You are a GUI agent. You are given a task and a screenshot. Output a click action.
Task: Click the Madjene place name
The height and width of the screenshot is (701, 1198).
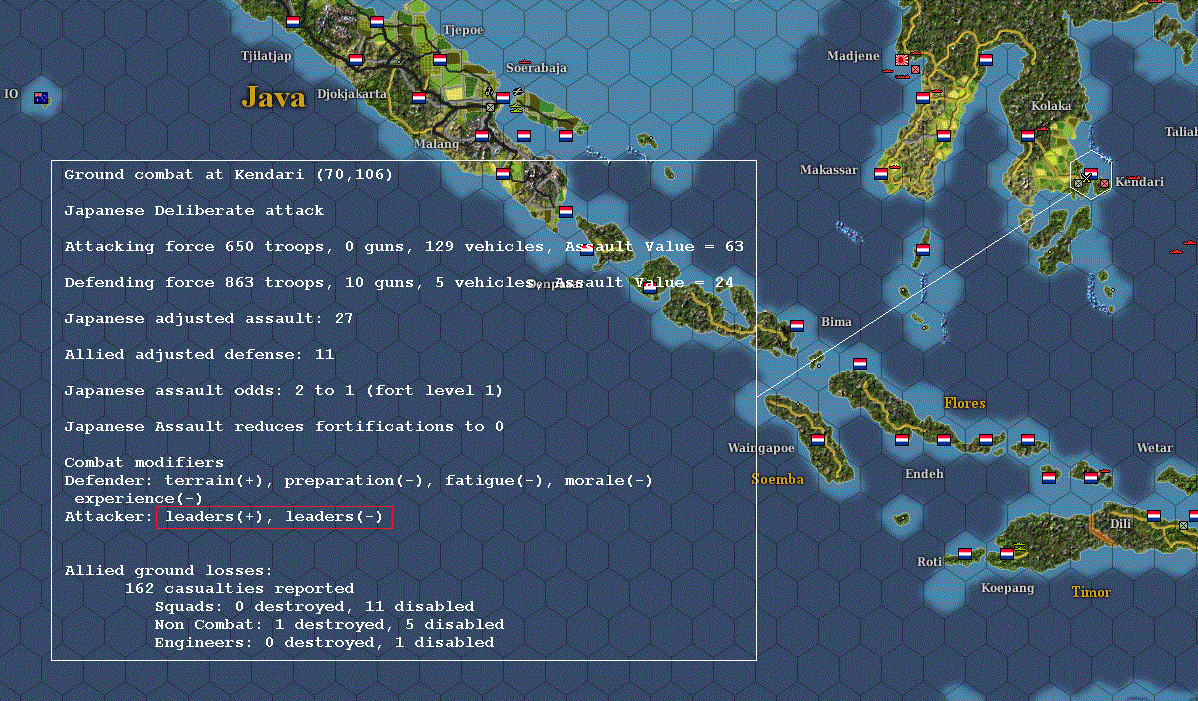[853, 56]
